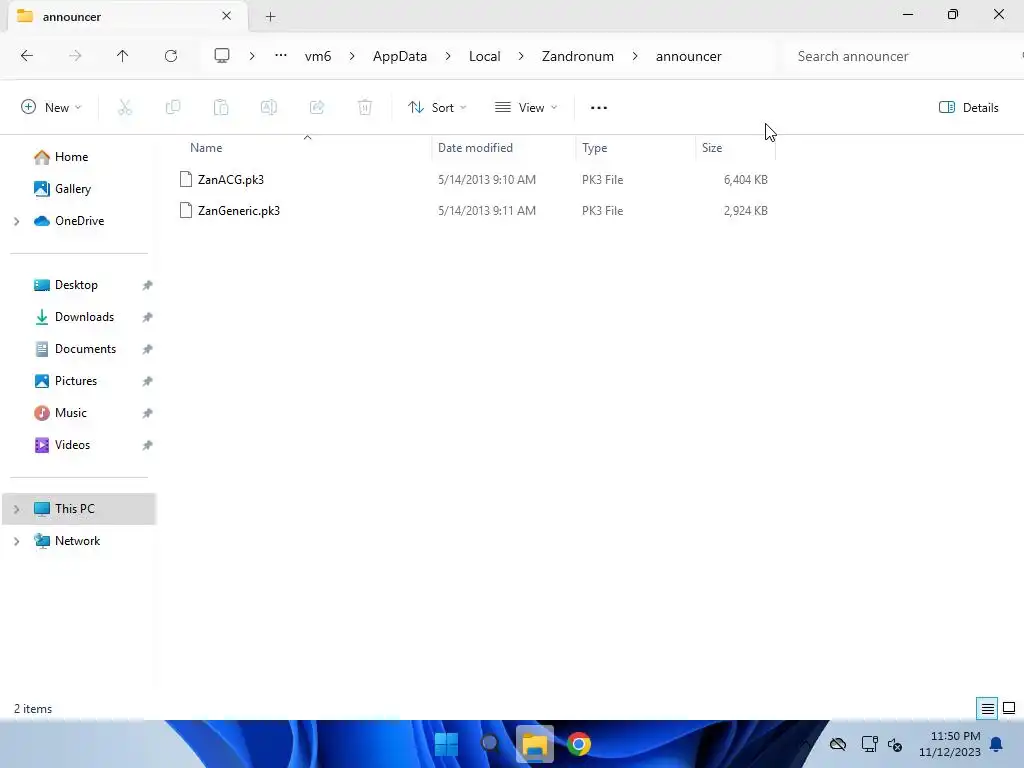Click the network display tray icon
1024x768 pixels.
point(869,744)
